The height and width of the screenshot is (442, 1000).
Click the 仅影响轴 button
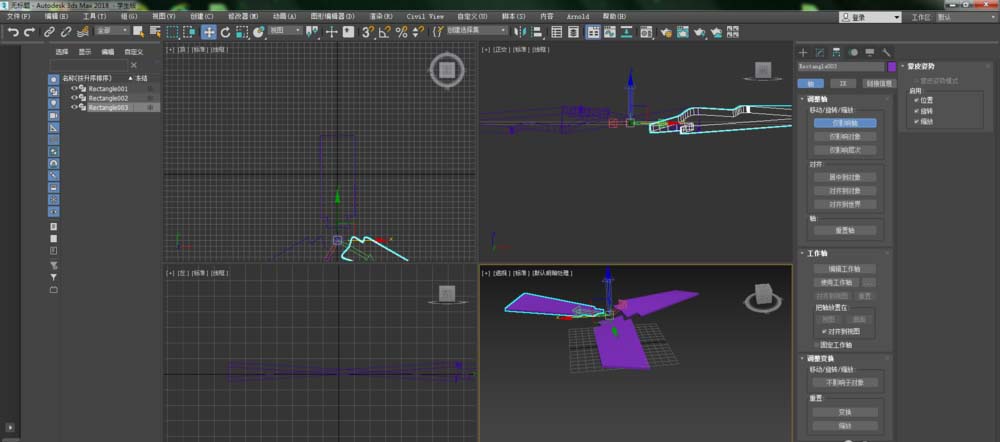(x=843, y=123)
